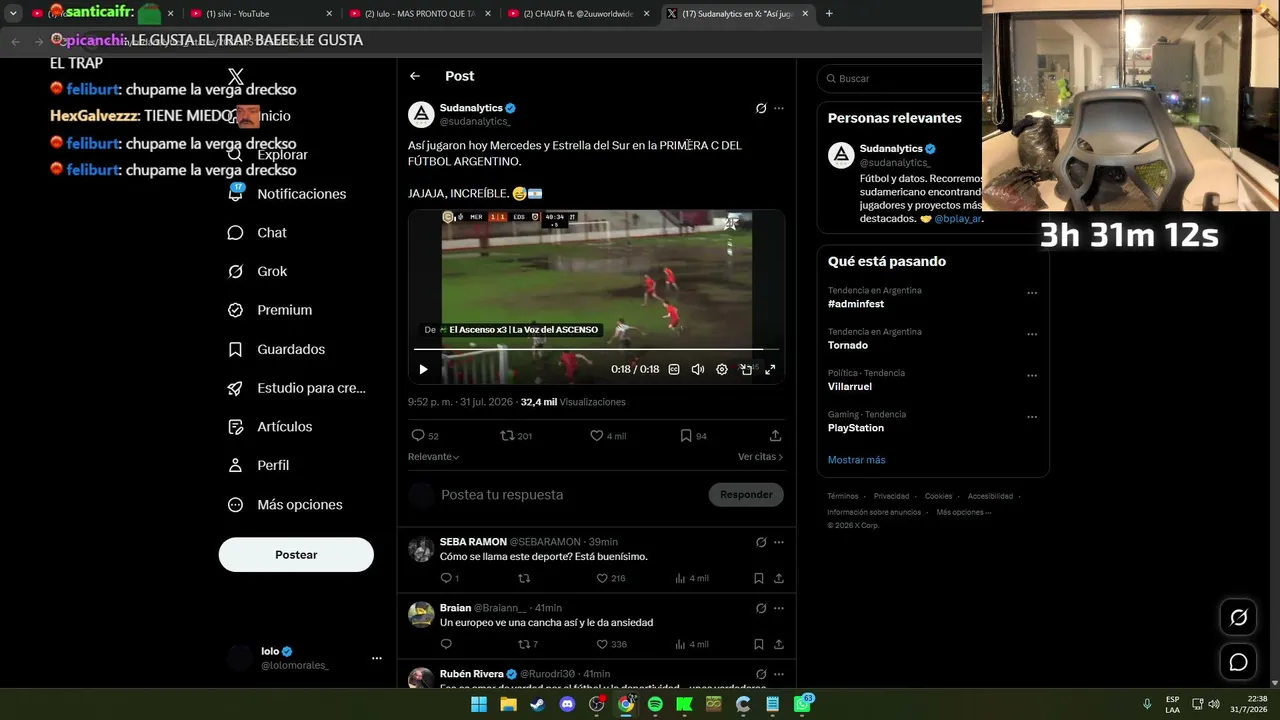This screenshot has width=1280, height=720.
Task: Toggle closed captions on the video
Action: pos(674,369)
